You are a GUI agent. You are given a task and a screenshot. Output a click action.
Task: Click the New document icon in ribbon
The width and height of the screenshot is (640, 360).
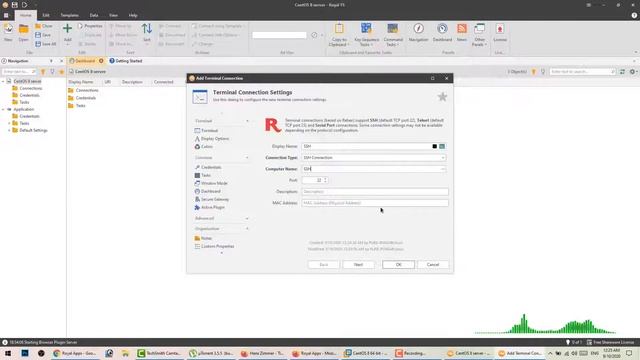[8, 29]
